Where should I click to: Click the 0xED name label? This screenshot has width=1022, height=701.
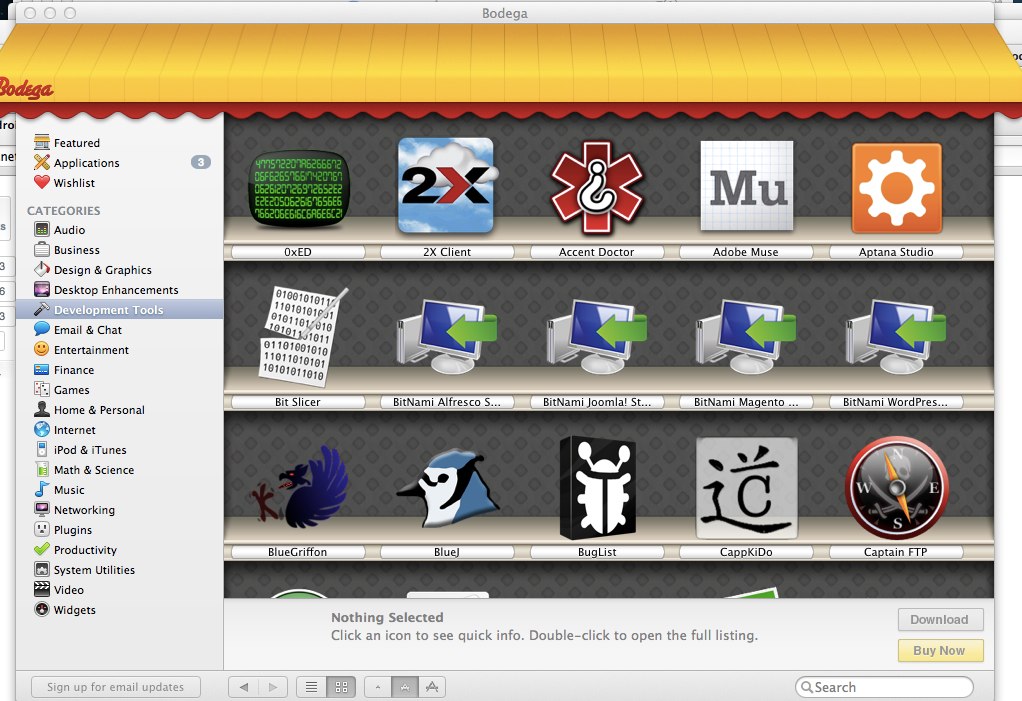298,252
